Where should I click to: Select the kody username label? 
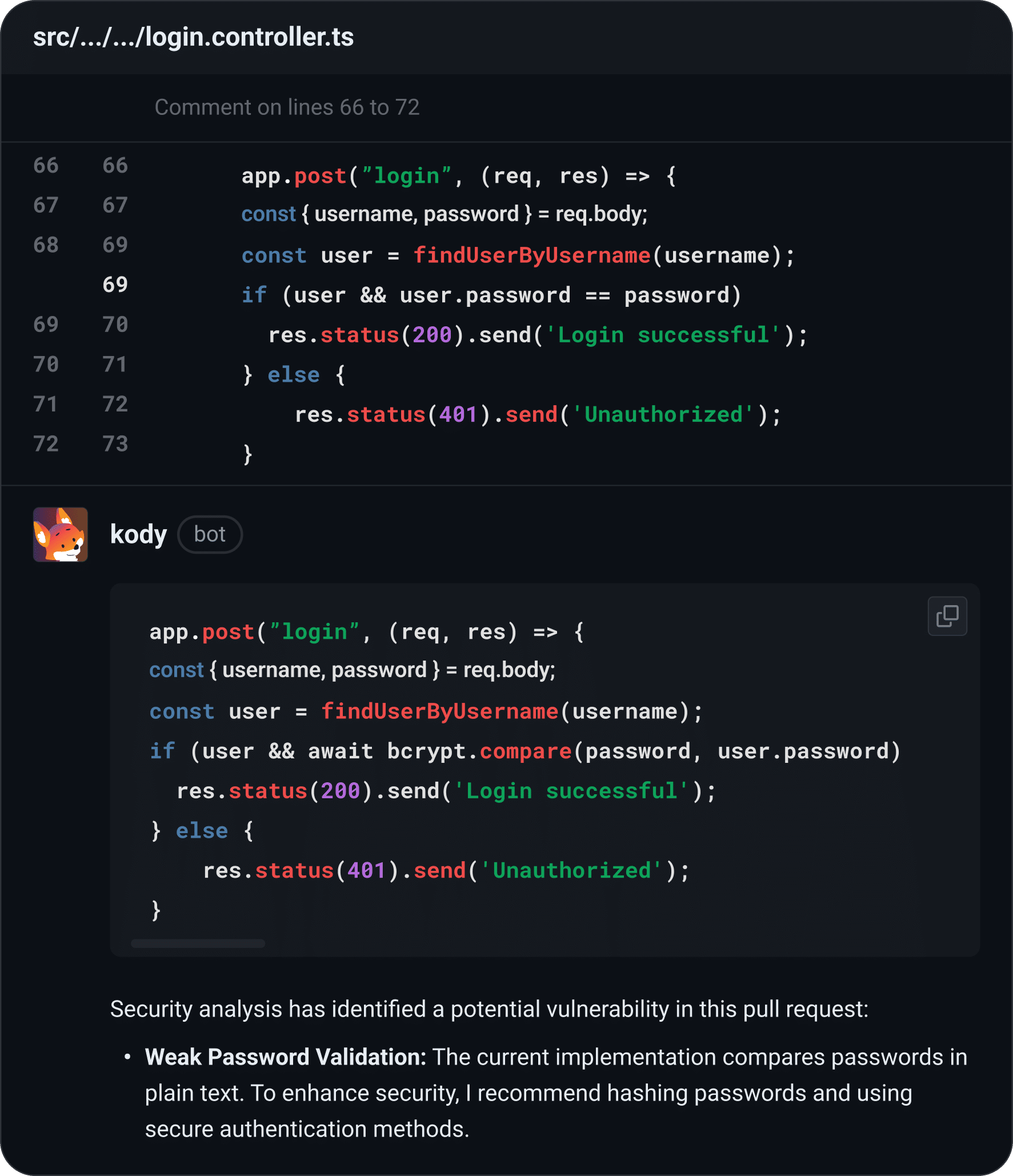coord(138,533)
